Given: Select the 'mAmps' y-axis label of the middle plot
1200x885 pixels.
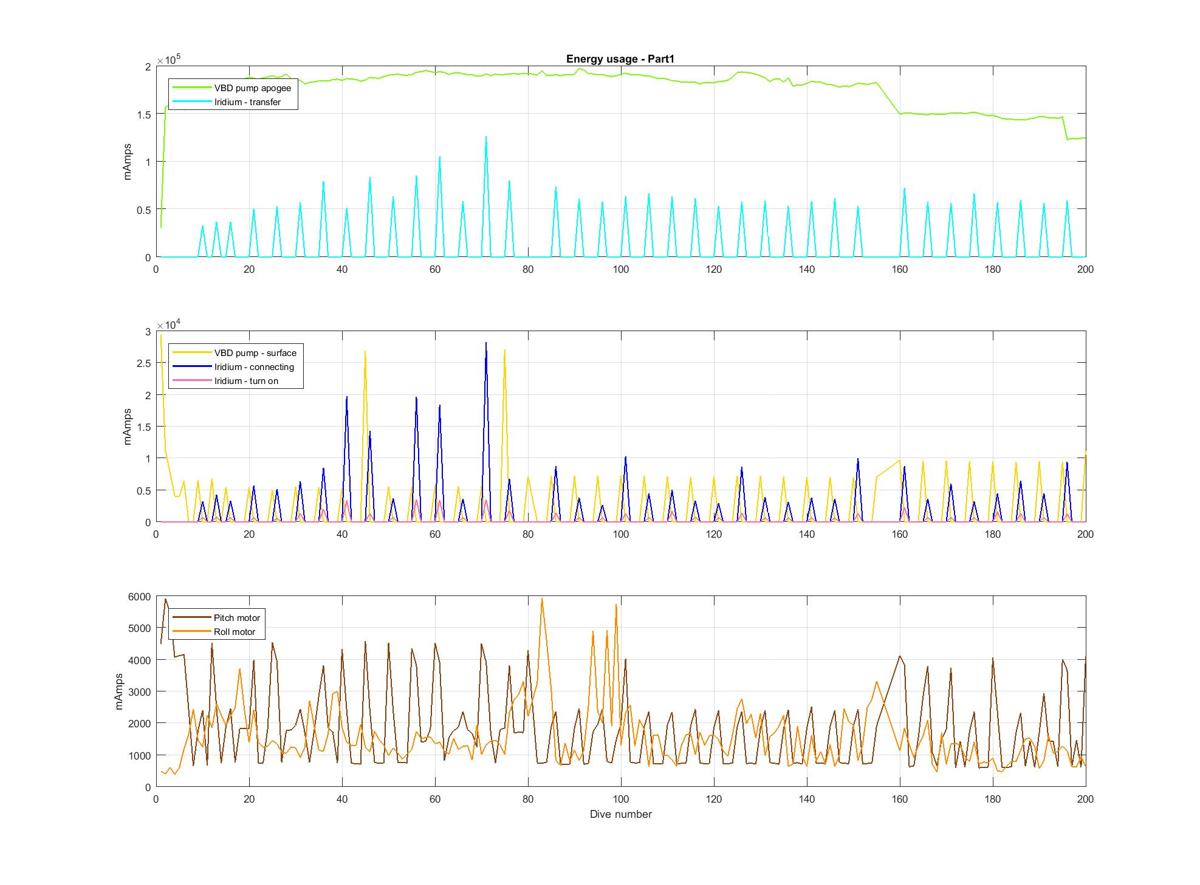Looking at the screenshot, I should point(127,427).
